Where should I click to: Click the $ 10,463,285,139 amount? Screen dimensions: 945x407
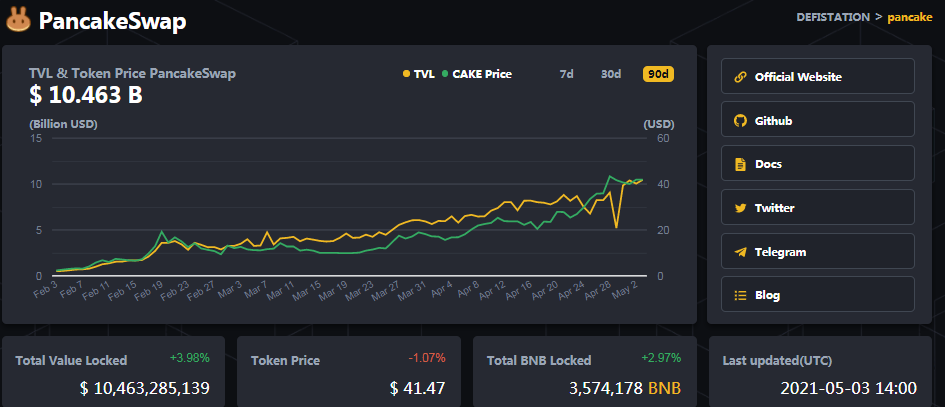[145, 388]
